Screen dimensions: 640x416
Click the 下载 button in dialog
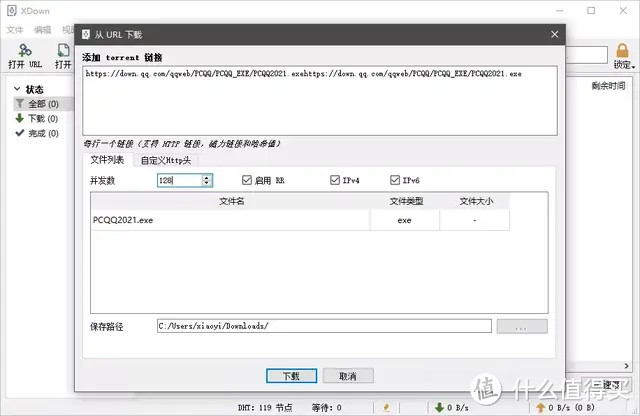pyautogui.click(x=291, y=376)
